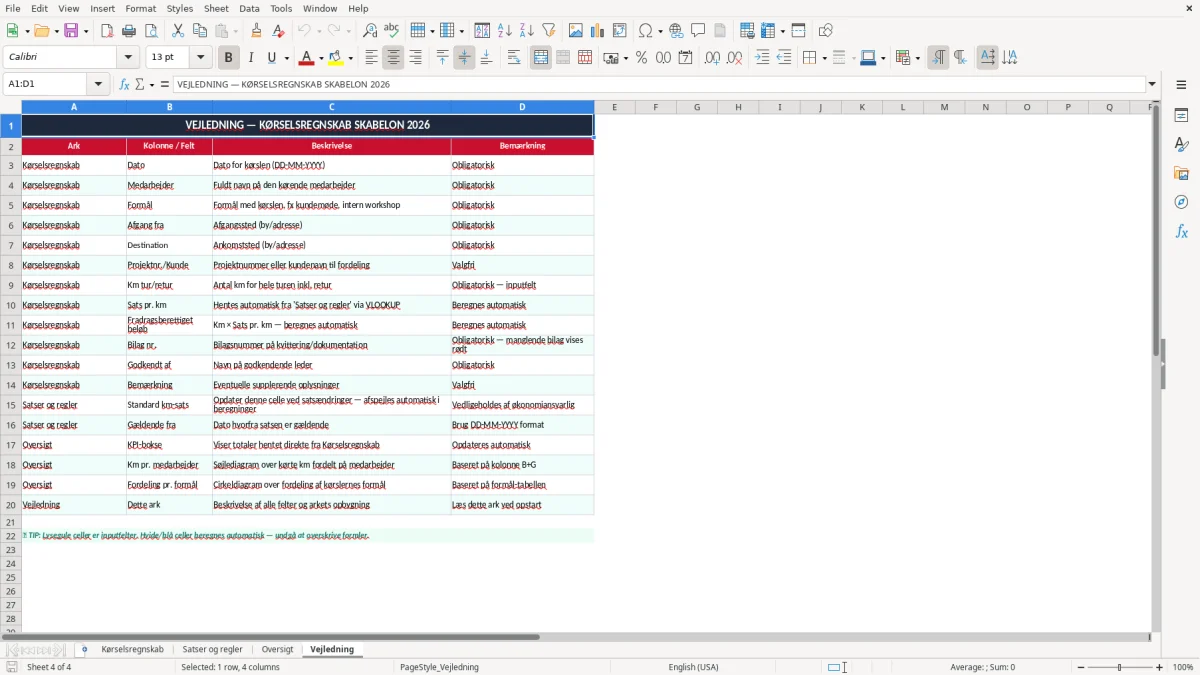The width and height of the screenshot is (1200, 675).
Task: Sort descending
Action: [527, 31]
